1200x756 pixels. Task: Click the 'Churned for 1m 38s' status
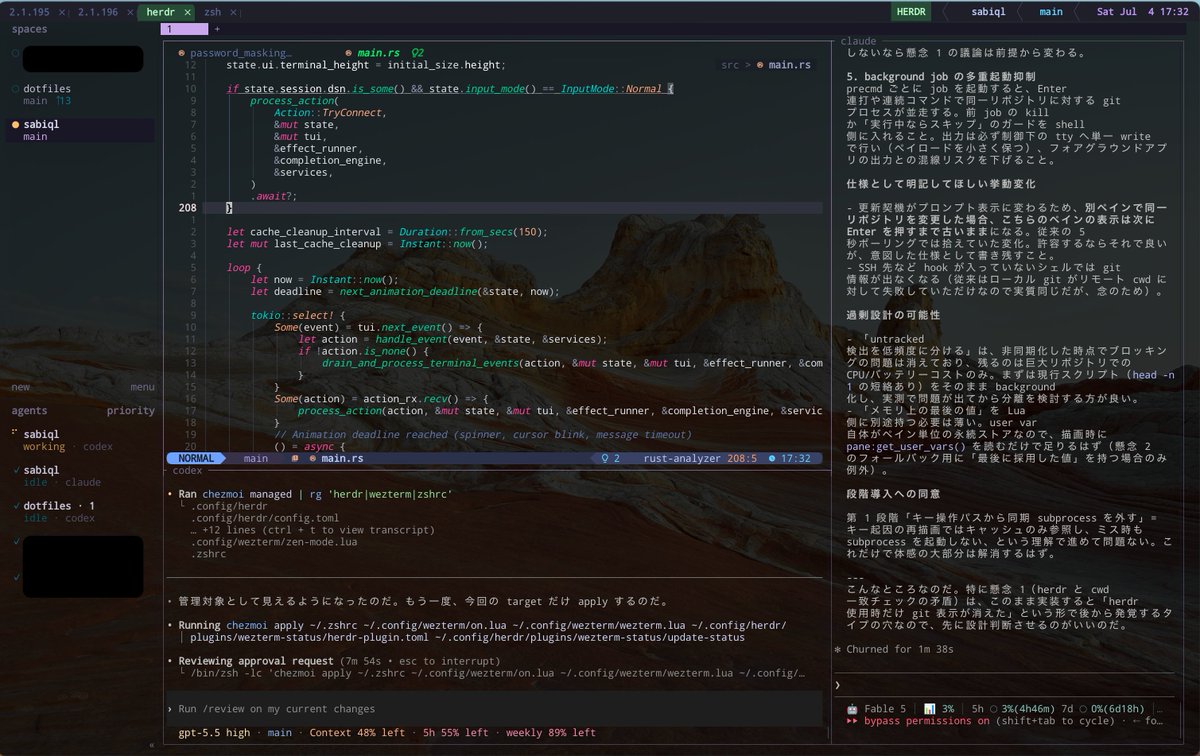[894, 649]
